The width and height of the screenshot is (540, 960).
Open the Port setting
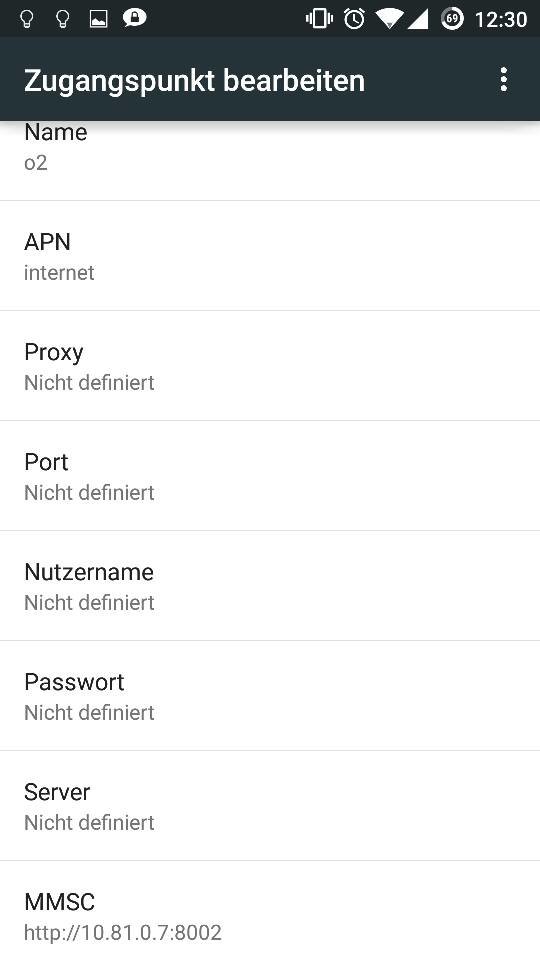tap(270, 476)
